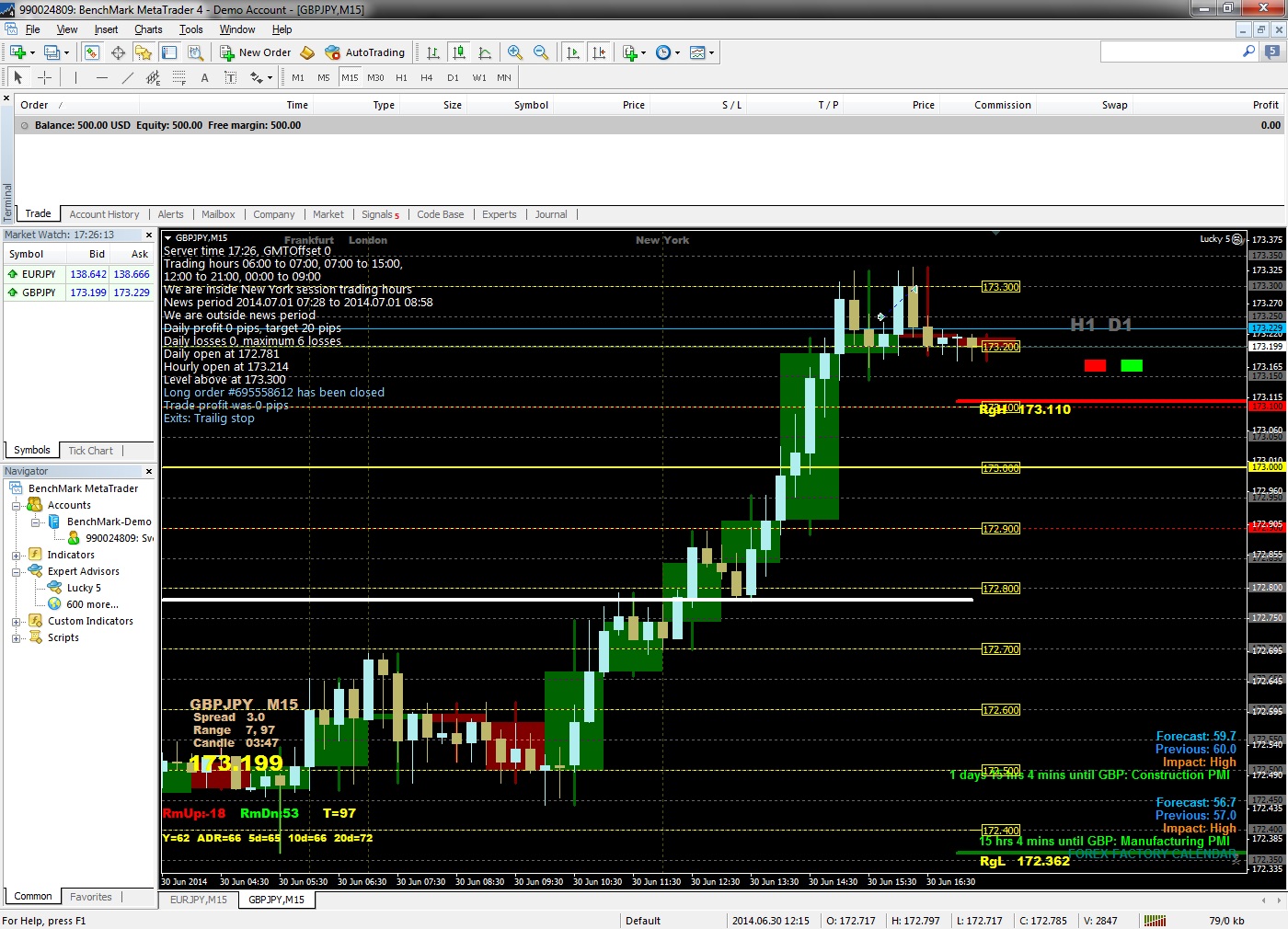Toggle the AutoTrading button
The width and height of the screenshot is (1288, 929).
click(364, 52)
